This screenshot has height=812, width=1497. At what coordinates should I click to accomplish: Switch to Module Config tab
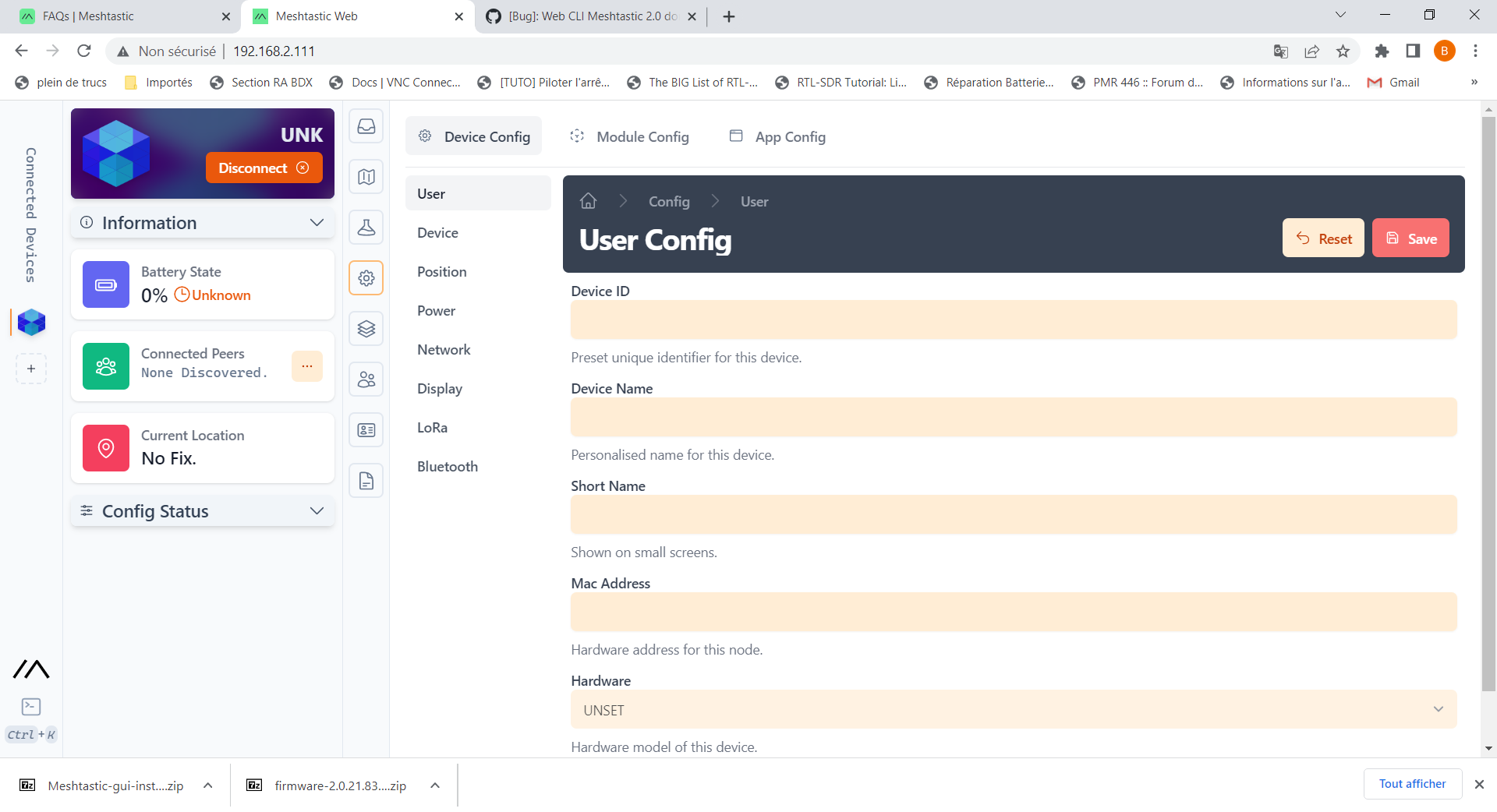click(x=629, y=137)
